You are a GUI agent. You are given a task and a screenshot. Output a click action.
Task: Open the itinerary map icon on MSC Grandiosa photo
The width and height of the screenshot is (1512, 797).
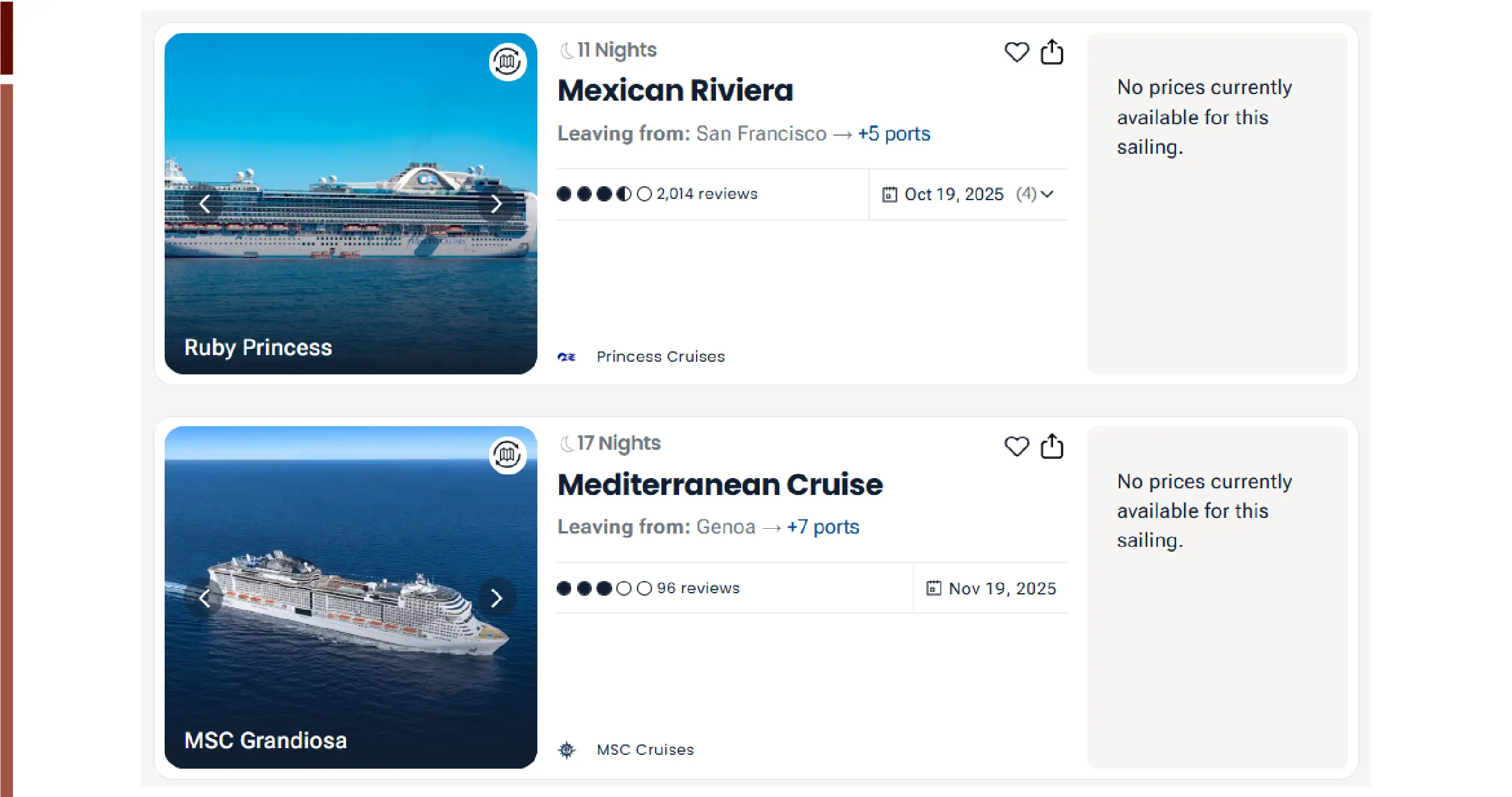click(x=507, y=455)
